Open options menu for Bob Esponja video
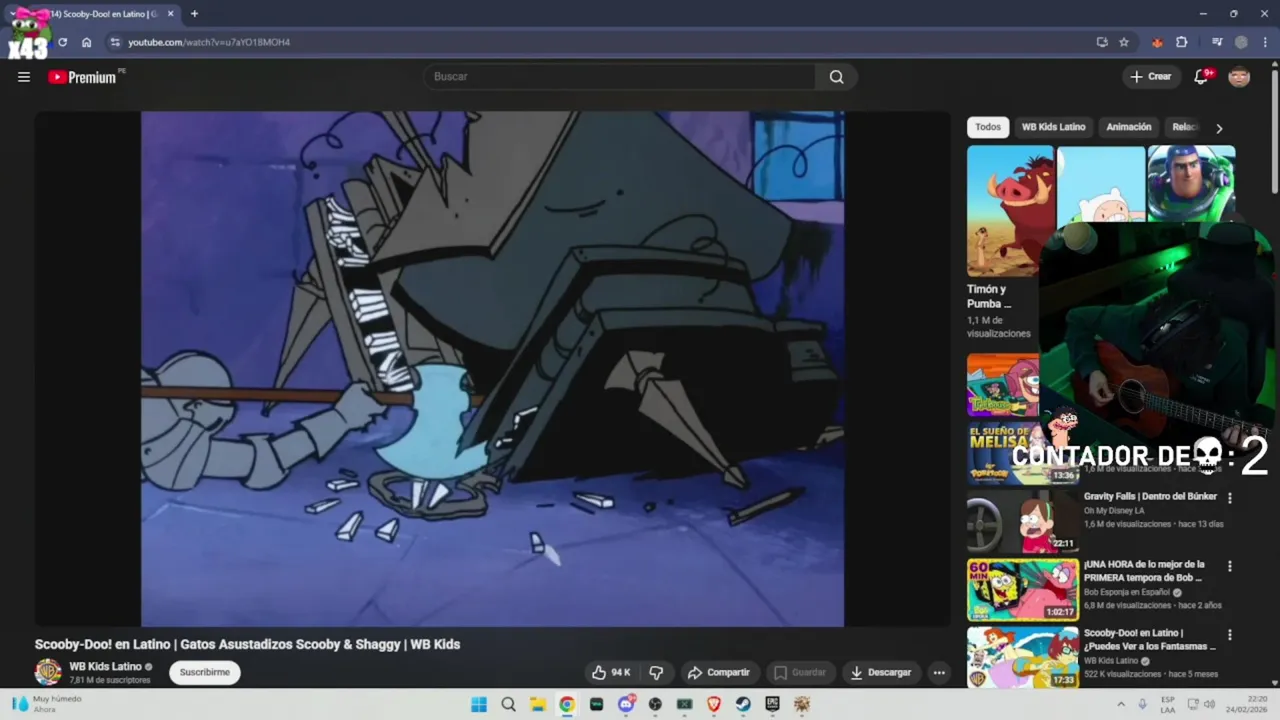 (x=1230, y=566)
